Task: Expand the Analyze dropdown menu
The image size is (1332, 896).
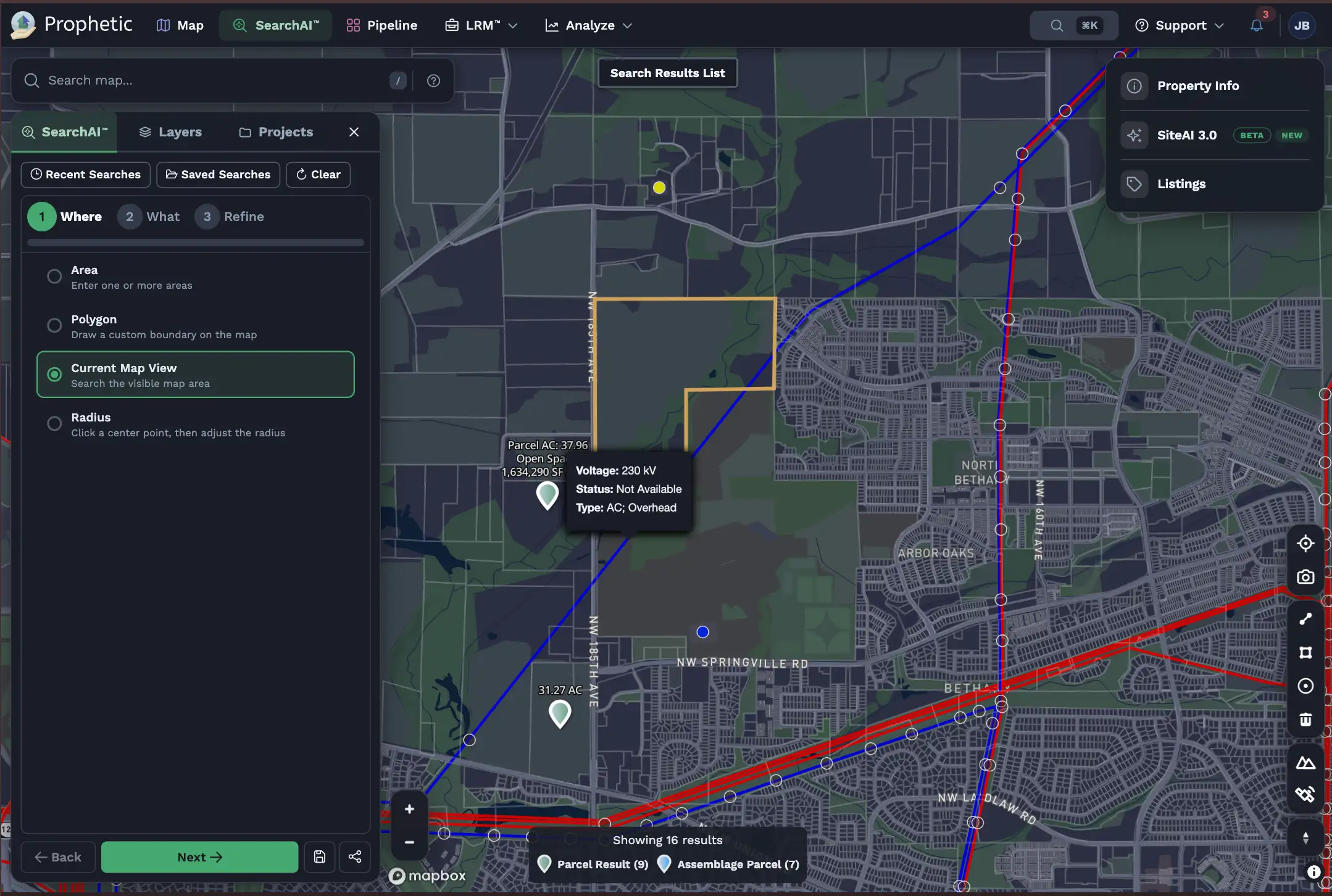Action: [x=588, y=25]
